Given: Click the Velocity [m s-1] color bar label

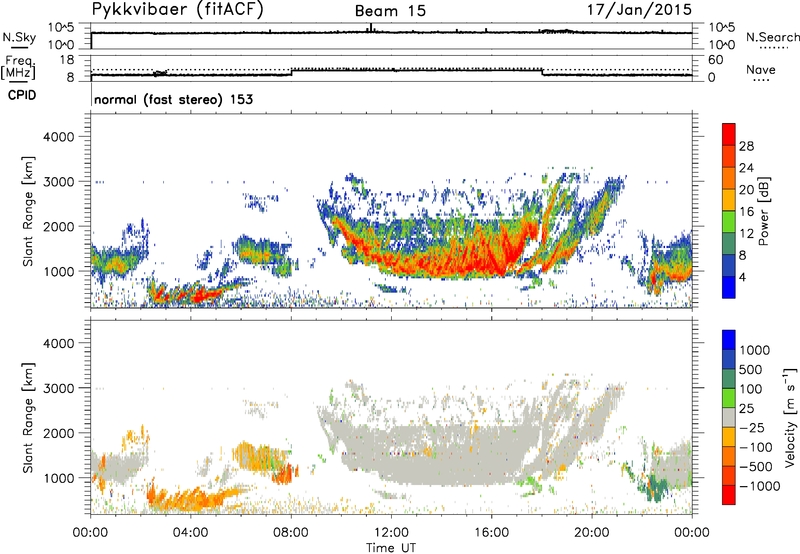Looking at the screenshot, I should 790,417.
